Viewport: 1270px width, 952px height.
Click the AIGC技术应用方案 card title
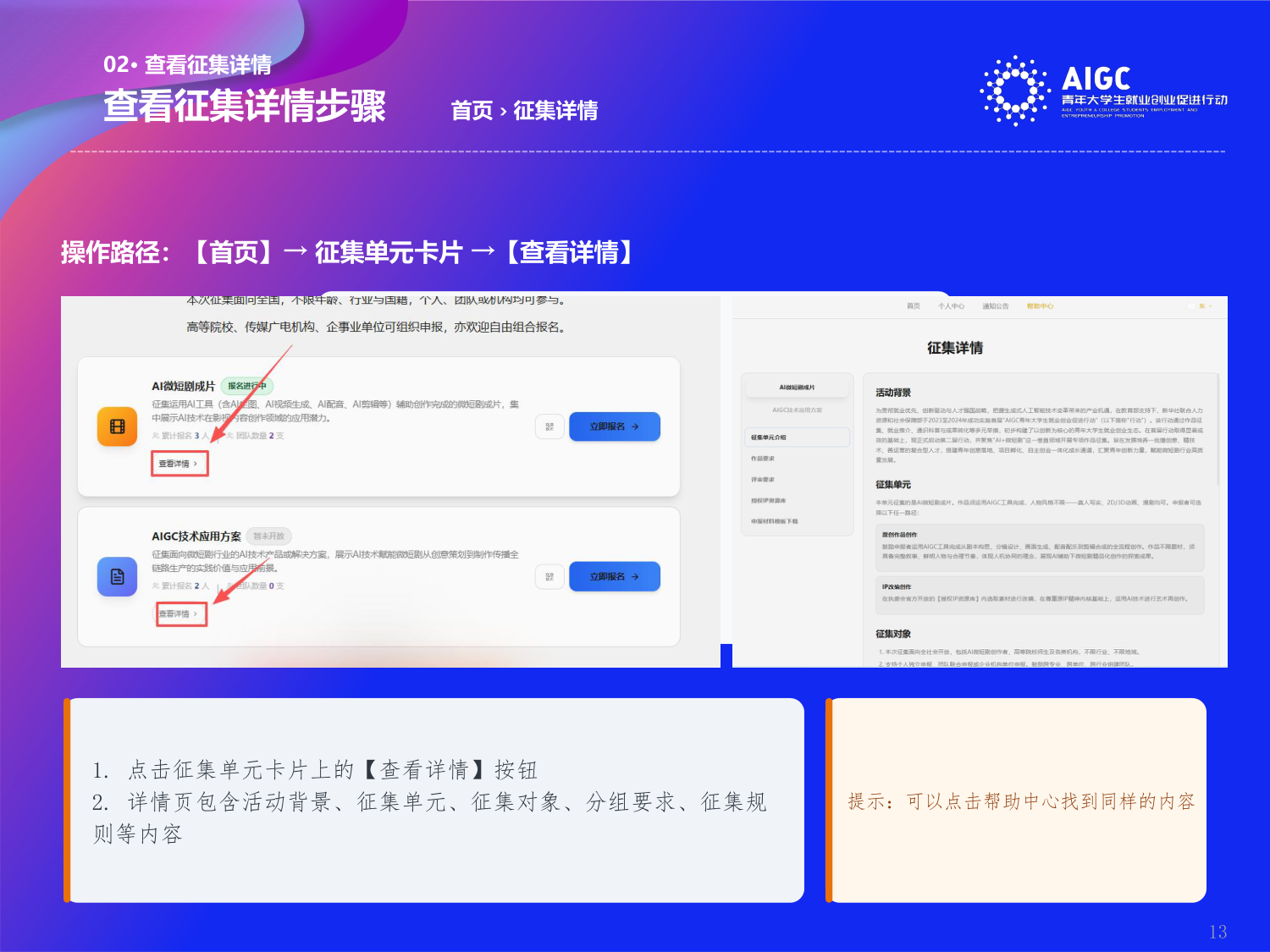tap(196, 537)
